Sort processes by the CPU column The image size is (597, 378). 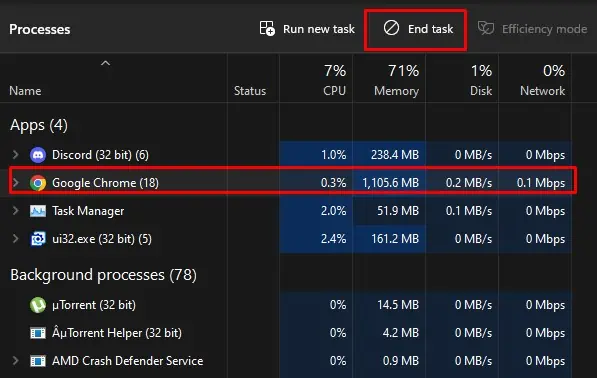click(x=316, y=80)
